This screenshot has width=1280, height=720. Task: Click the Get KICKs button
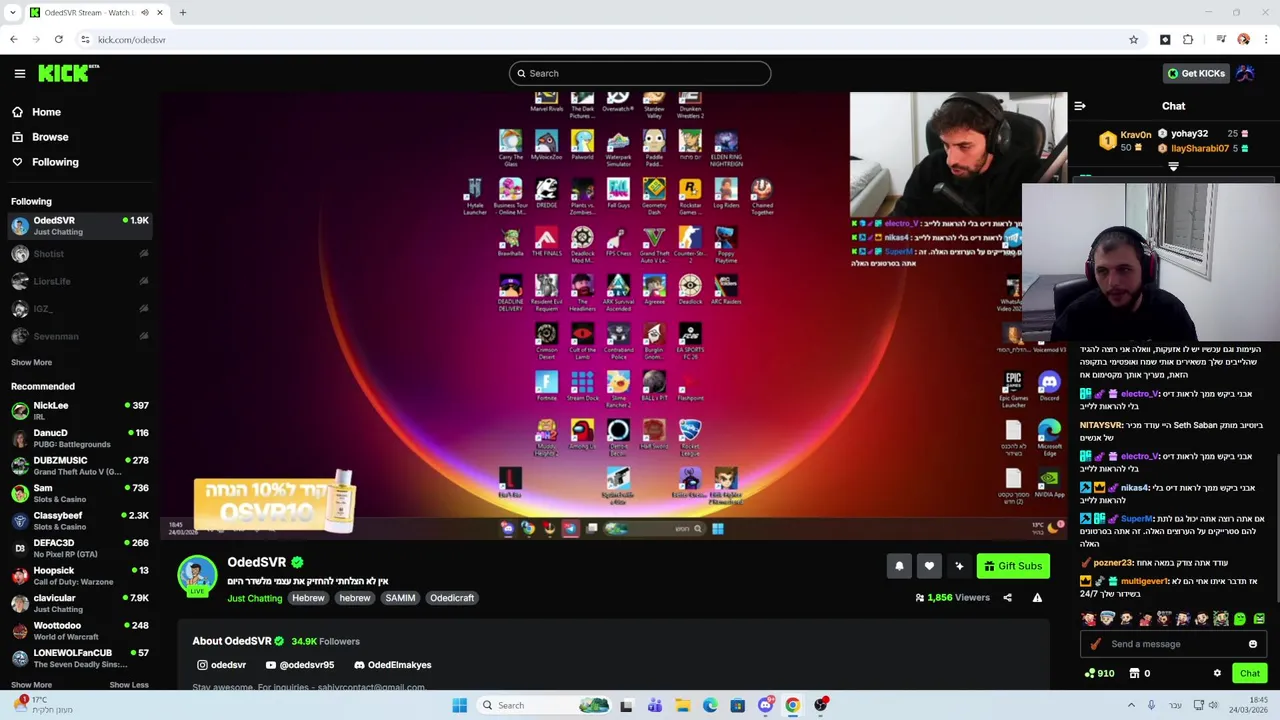click(x=1196, y=73)
